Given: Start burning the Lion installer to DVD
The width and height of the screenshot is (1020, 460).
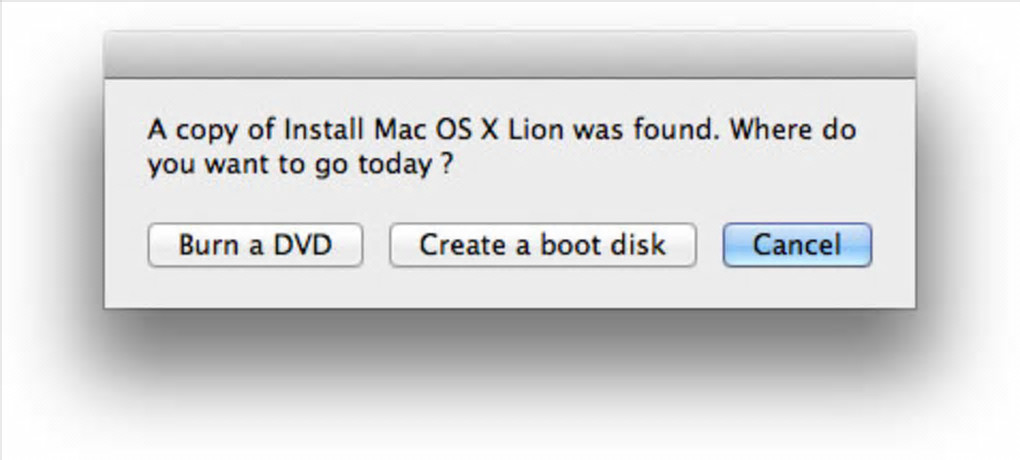Looking at the screenshot, I should (x=255, y=245).
